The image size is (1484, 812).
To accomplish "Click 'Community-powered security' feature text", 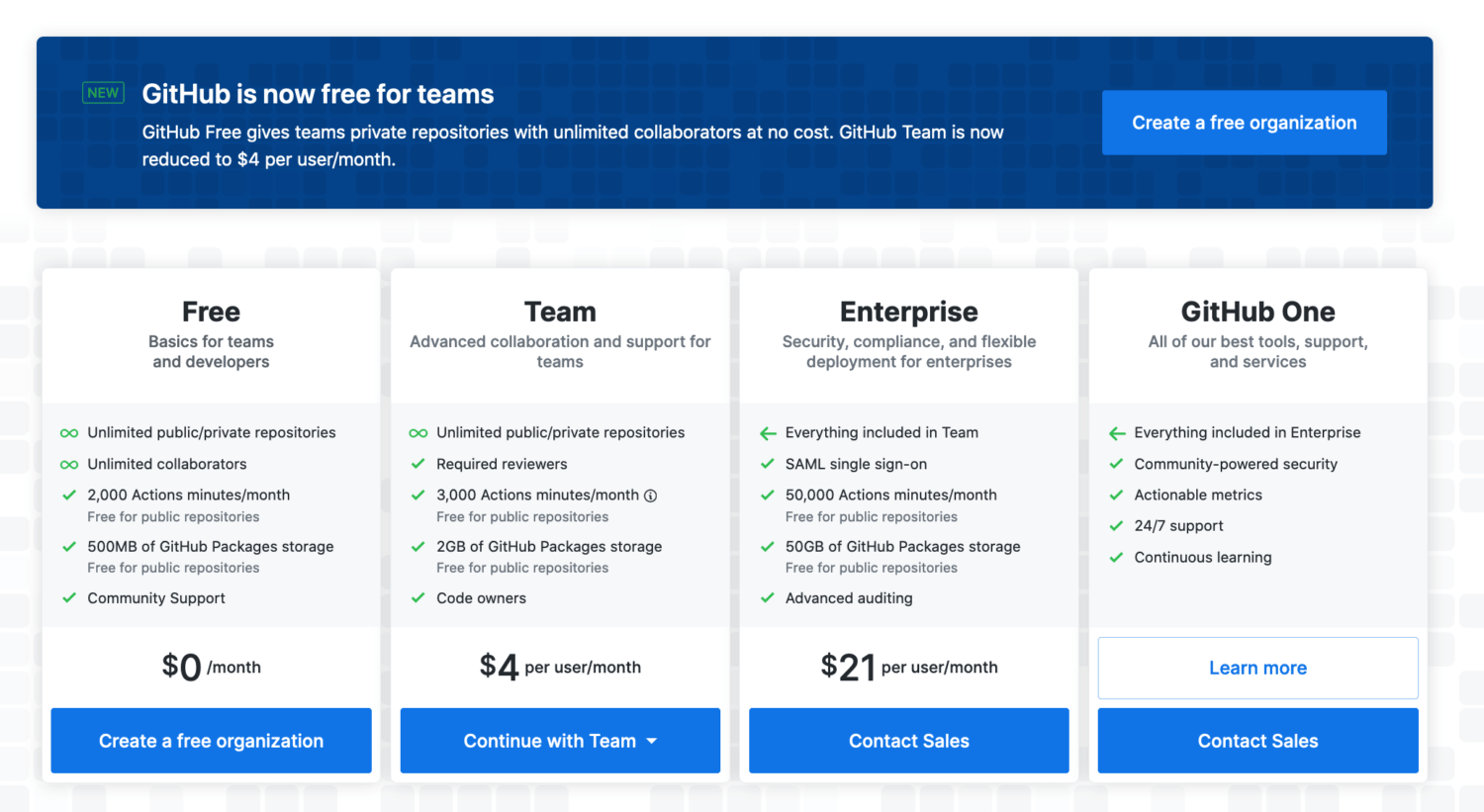I will coord(1236,464).
